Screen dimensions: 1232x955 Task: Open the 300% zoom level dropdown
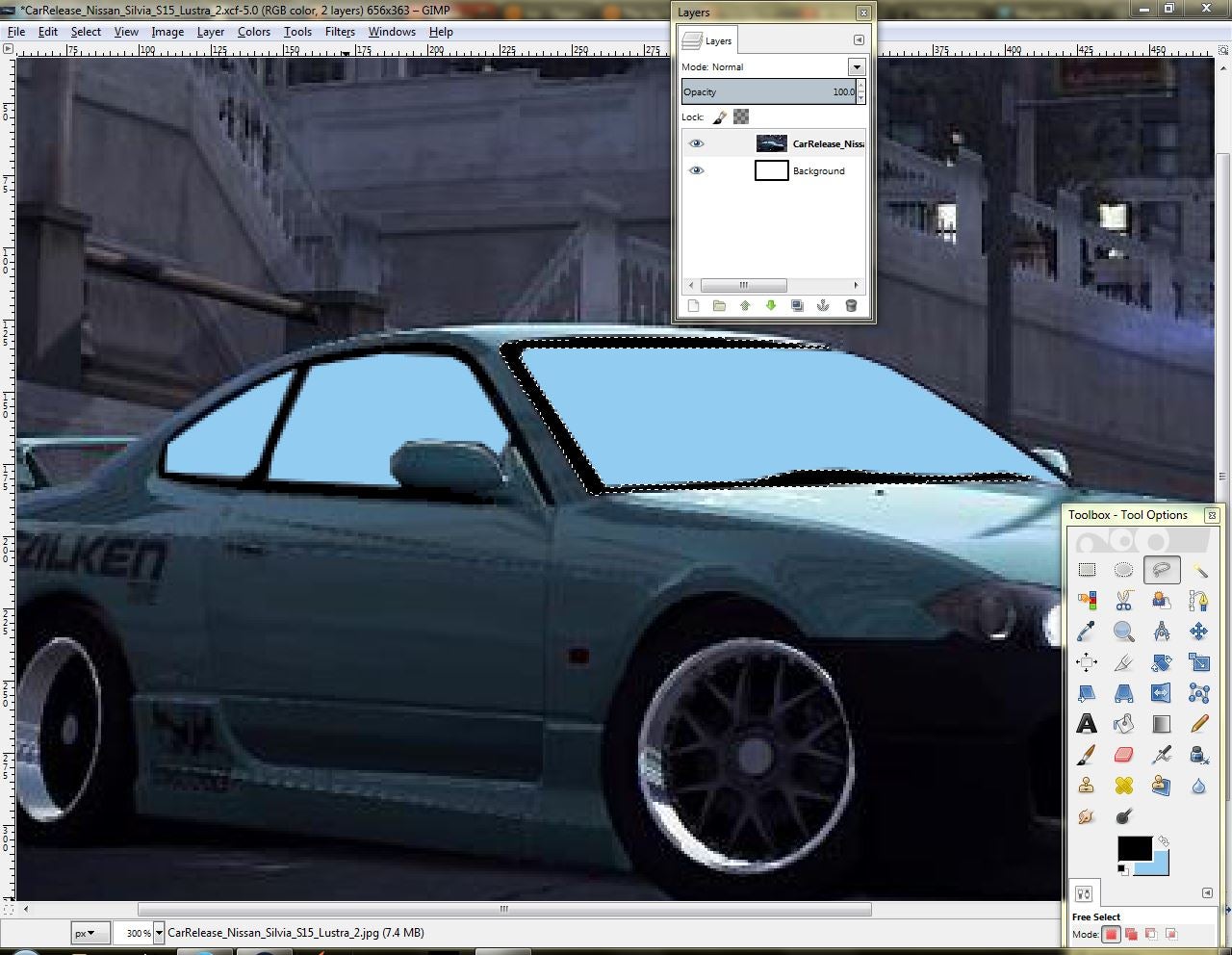click(159, 933)
